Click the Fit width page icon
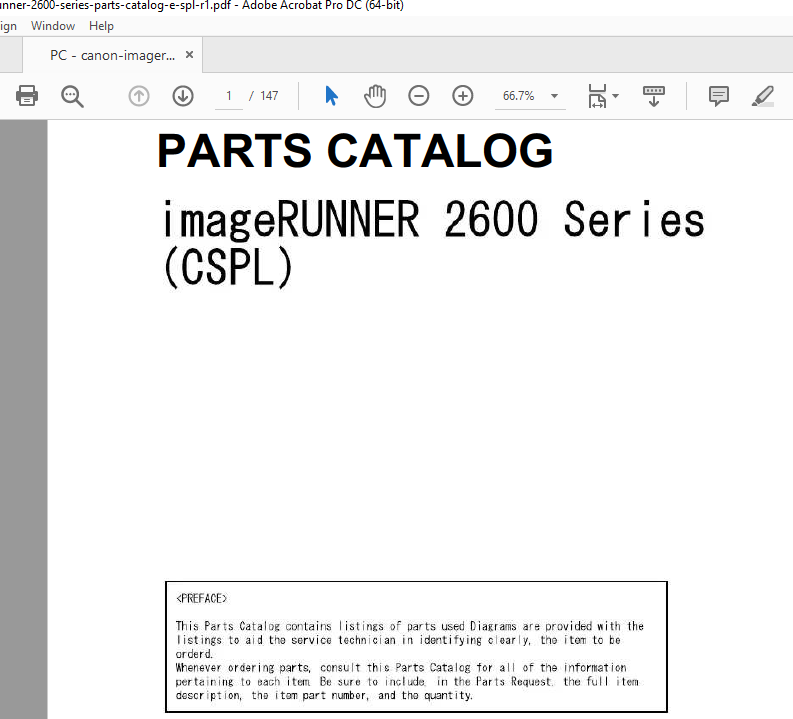This screenshot has width=793, height=719. pyautogui.click(x=597, y=96)
